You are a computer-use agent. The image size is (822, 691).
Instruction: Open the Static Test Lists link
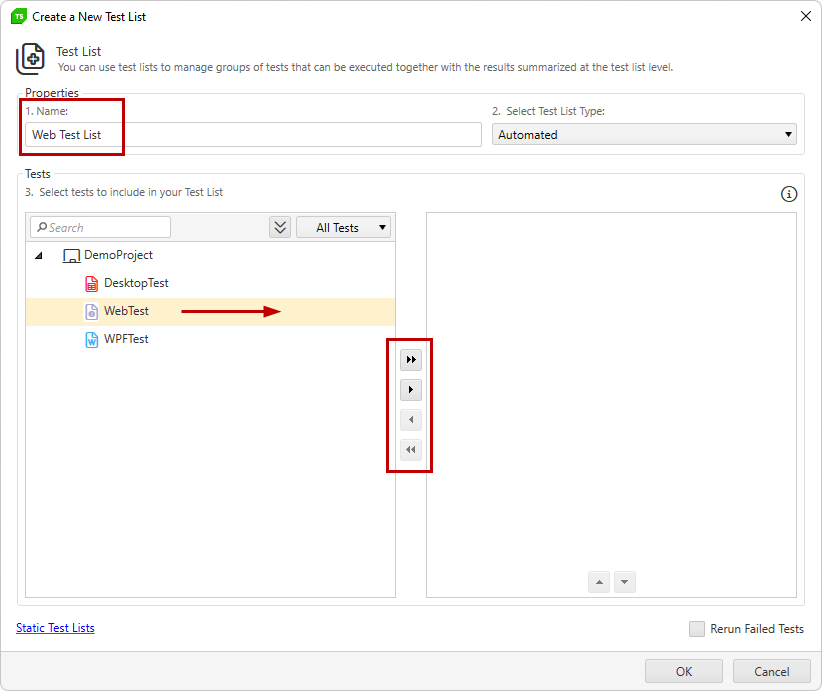[x=55, y=628]
